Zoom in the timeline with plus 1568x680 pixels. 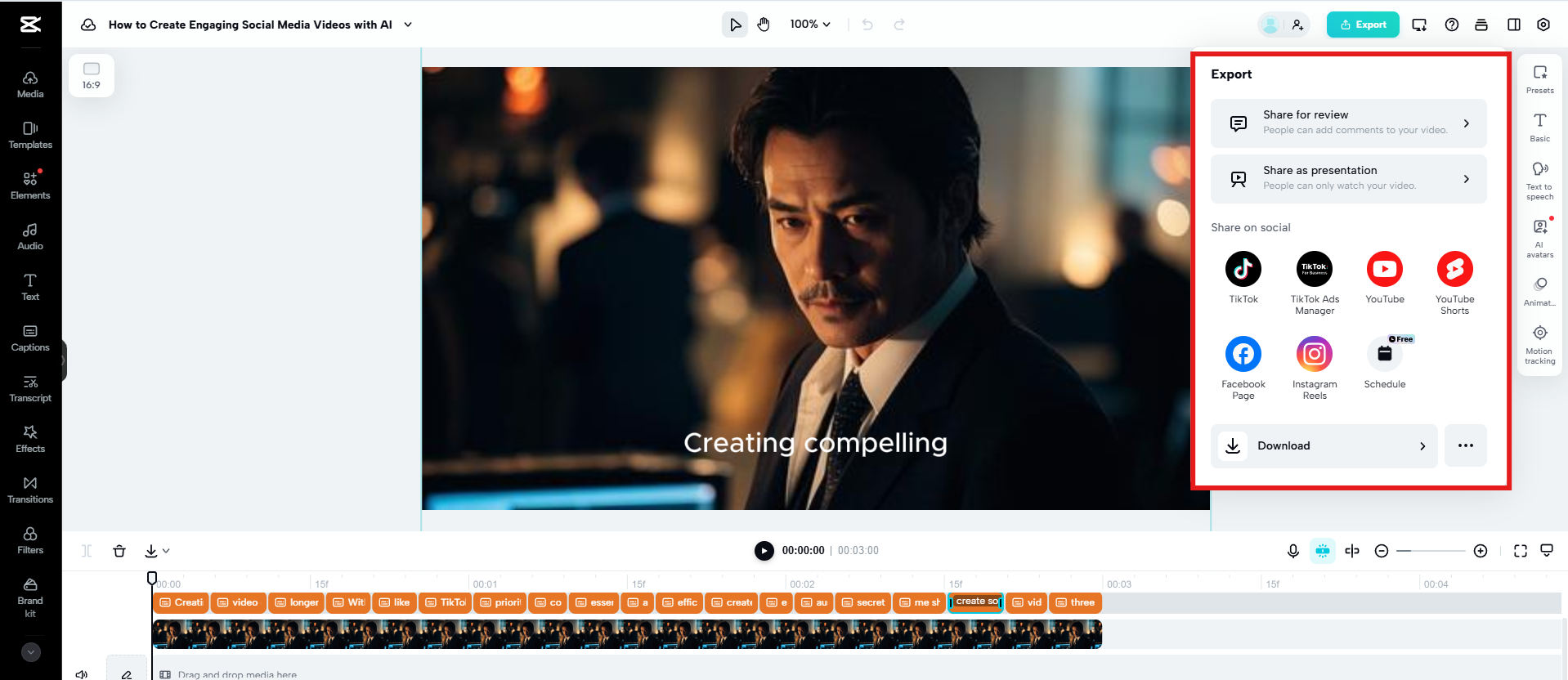pos(1481,551)
